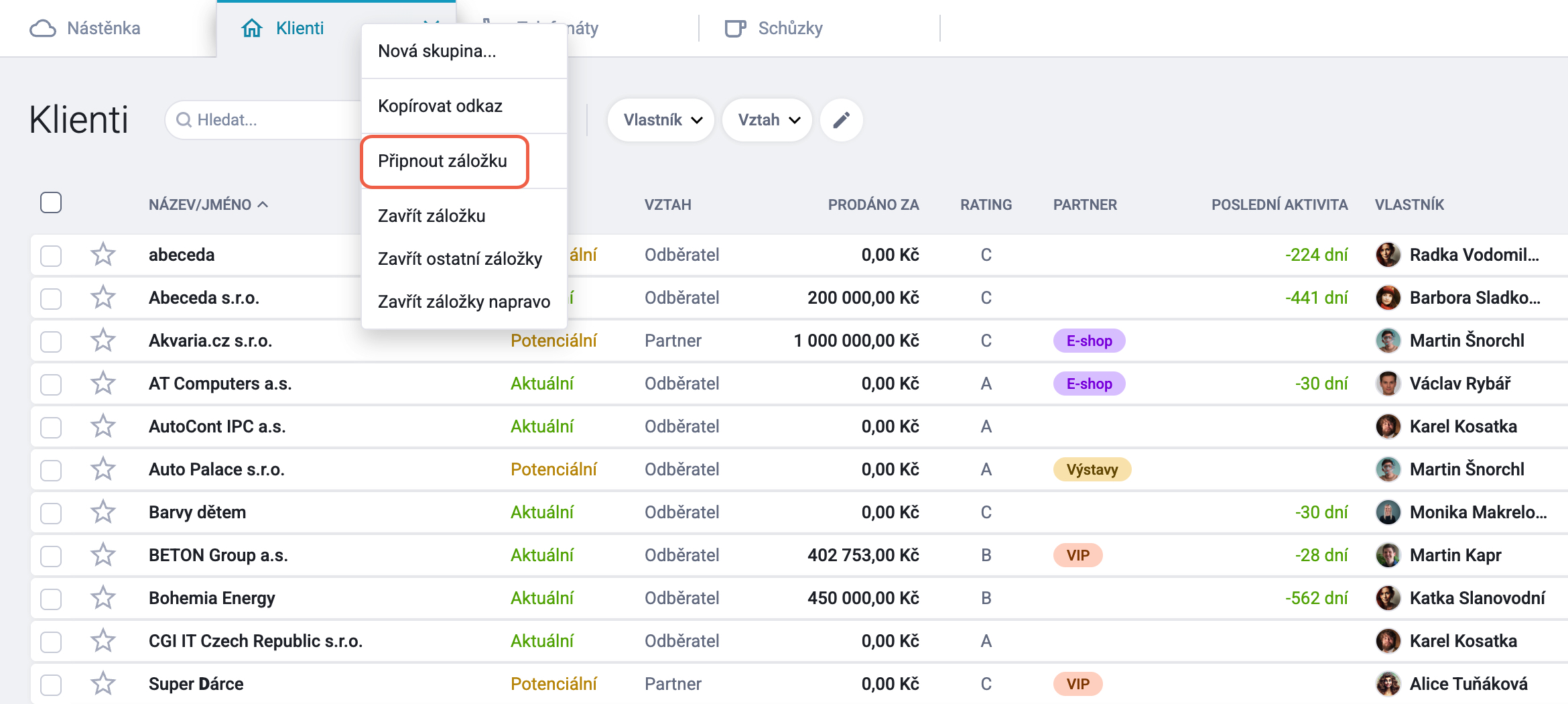Switch to the Nástěnka tab
The image size is (1568, 704).
107,29
